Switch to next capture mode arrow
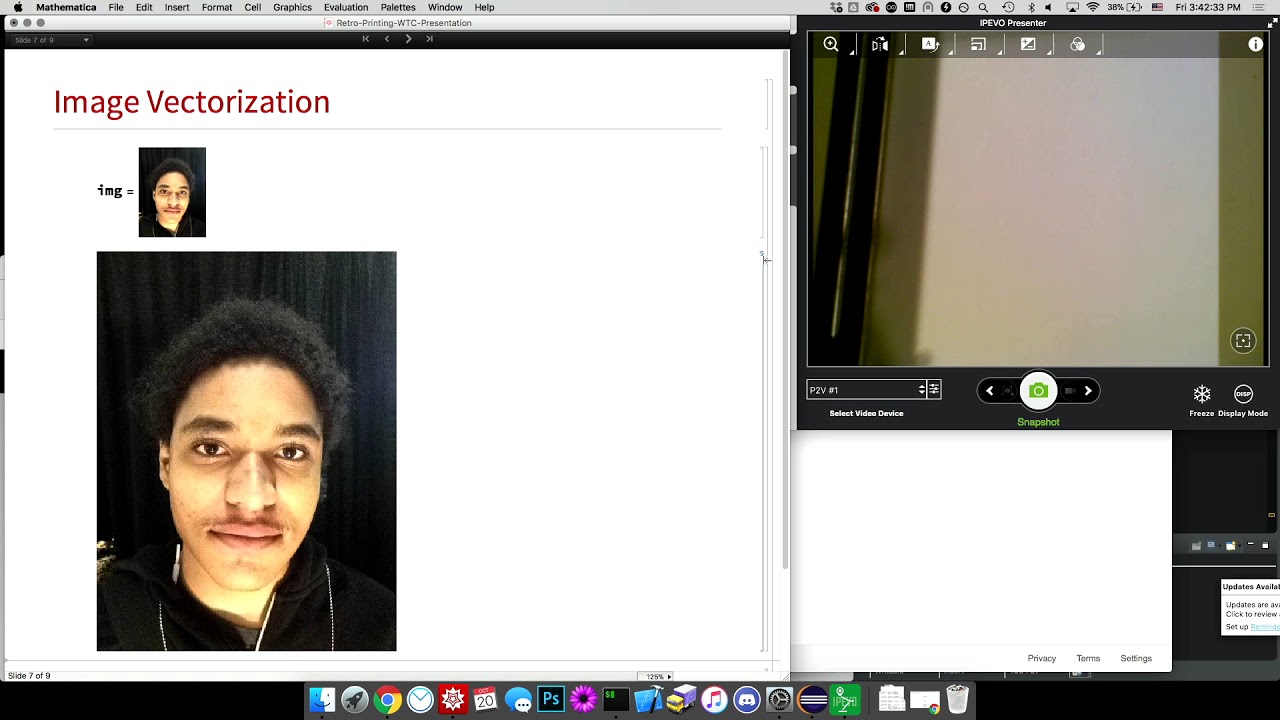The height and width of the screenshot is (720, 1280). click(1088, 391)
